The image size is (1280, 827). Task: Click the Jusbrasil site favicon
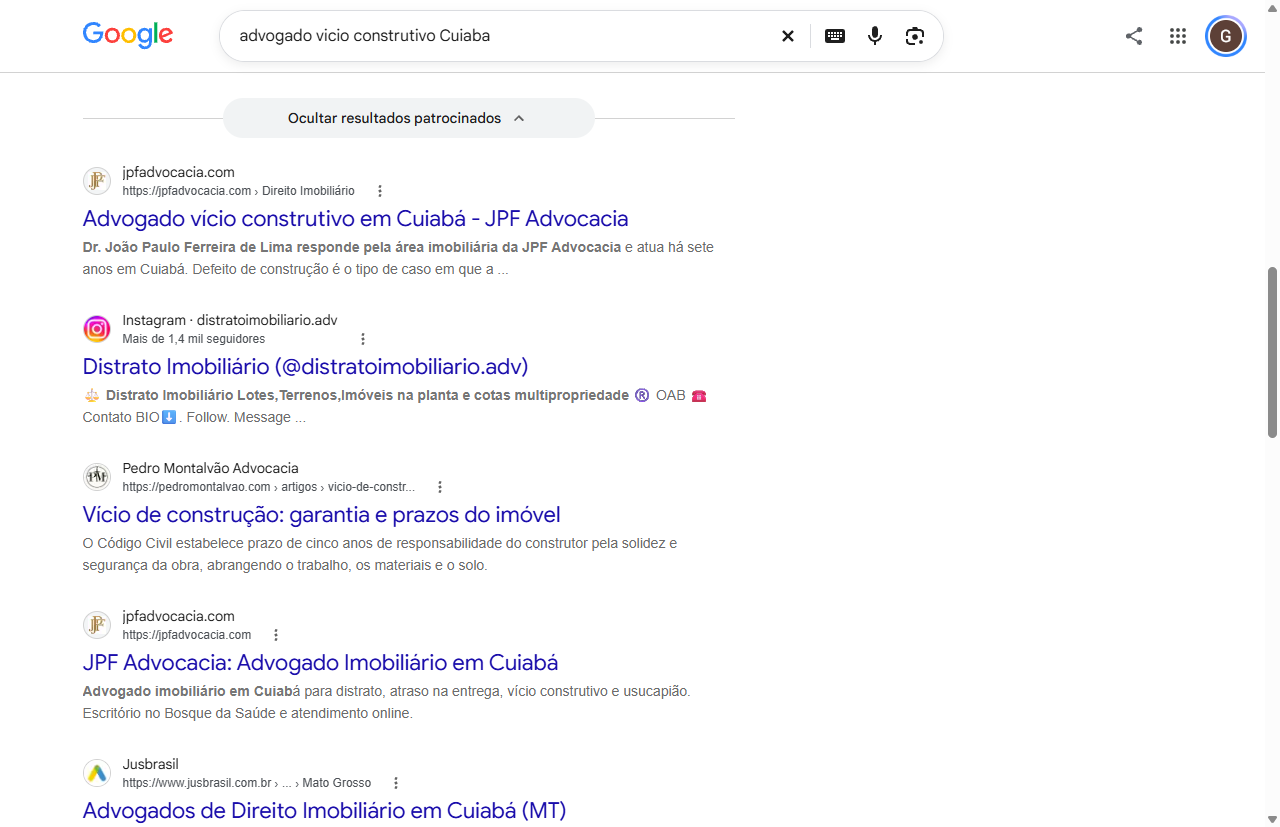tap(97, 773)
